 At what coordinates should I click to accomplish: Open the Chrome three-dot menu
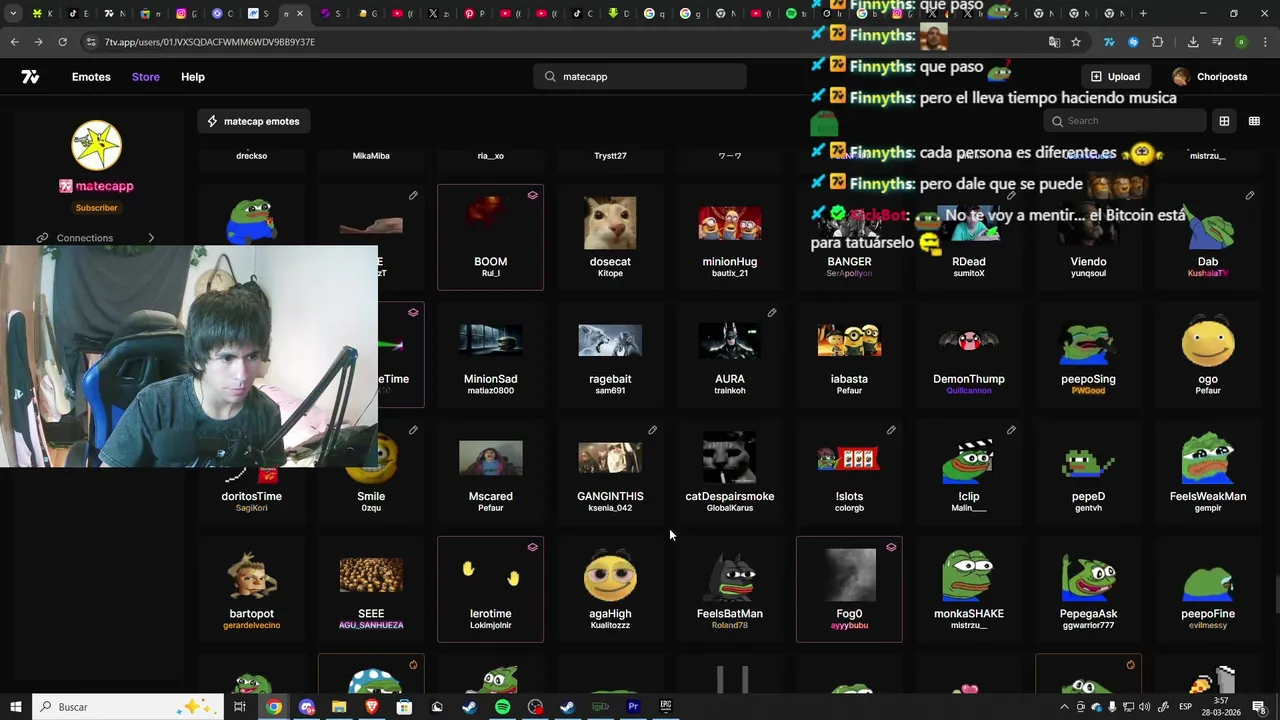(x=1265, y=42)
